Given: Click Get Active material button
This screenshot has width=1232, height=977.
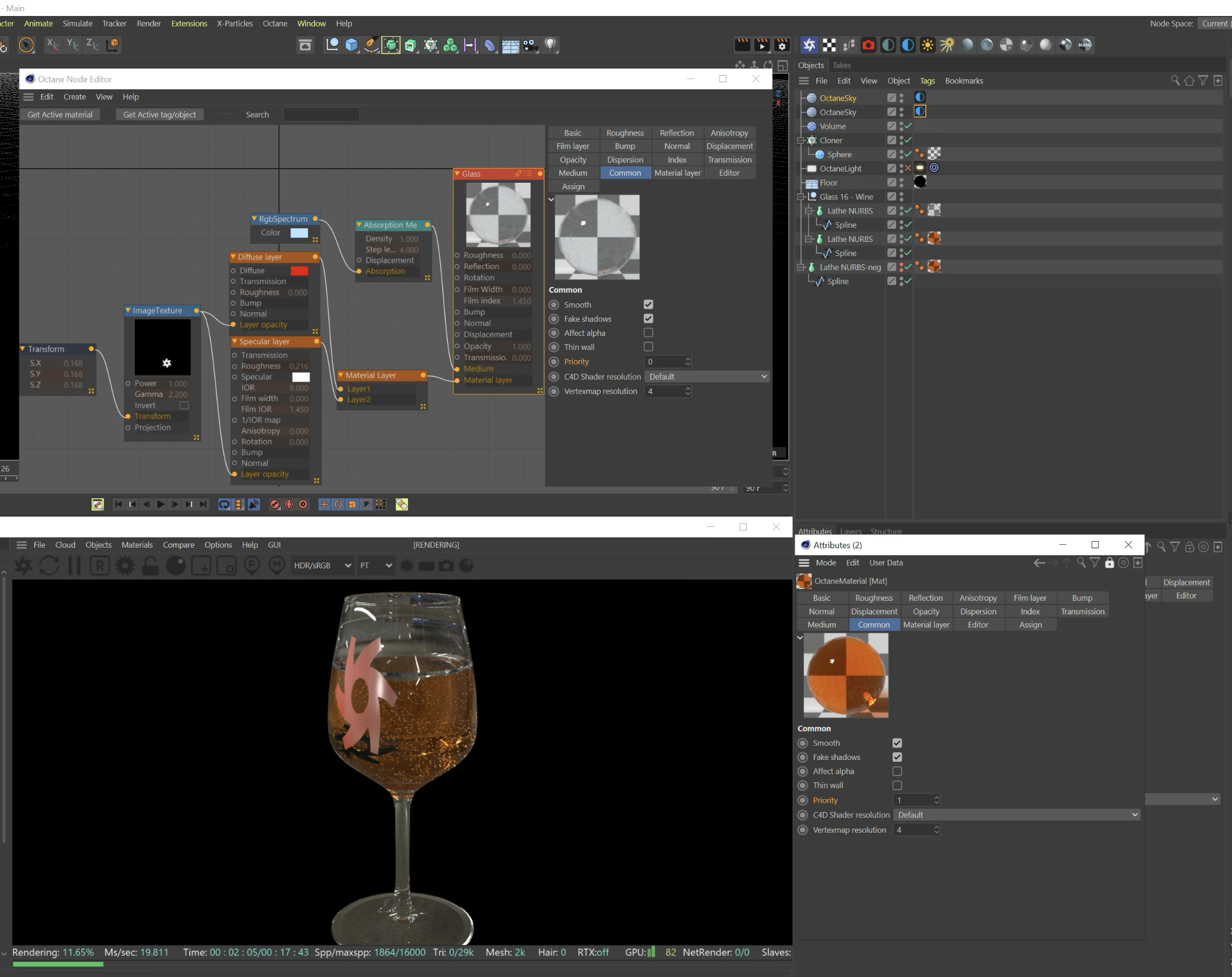Looking at the screenshot, I should point(60,115).
